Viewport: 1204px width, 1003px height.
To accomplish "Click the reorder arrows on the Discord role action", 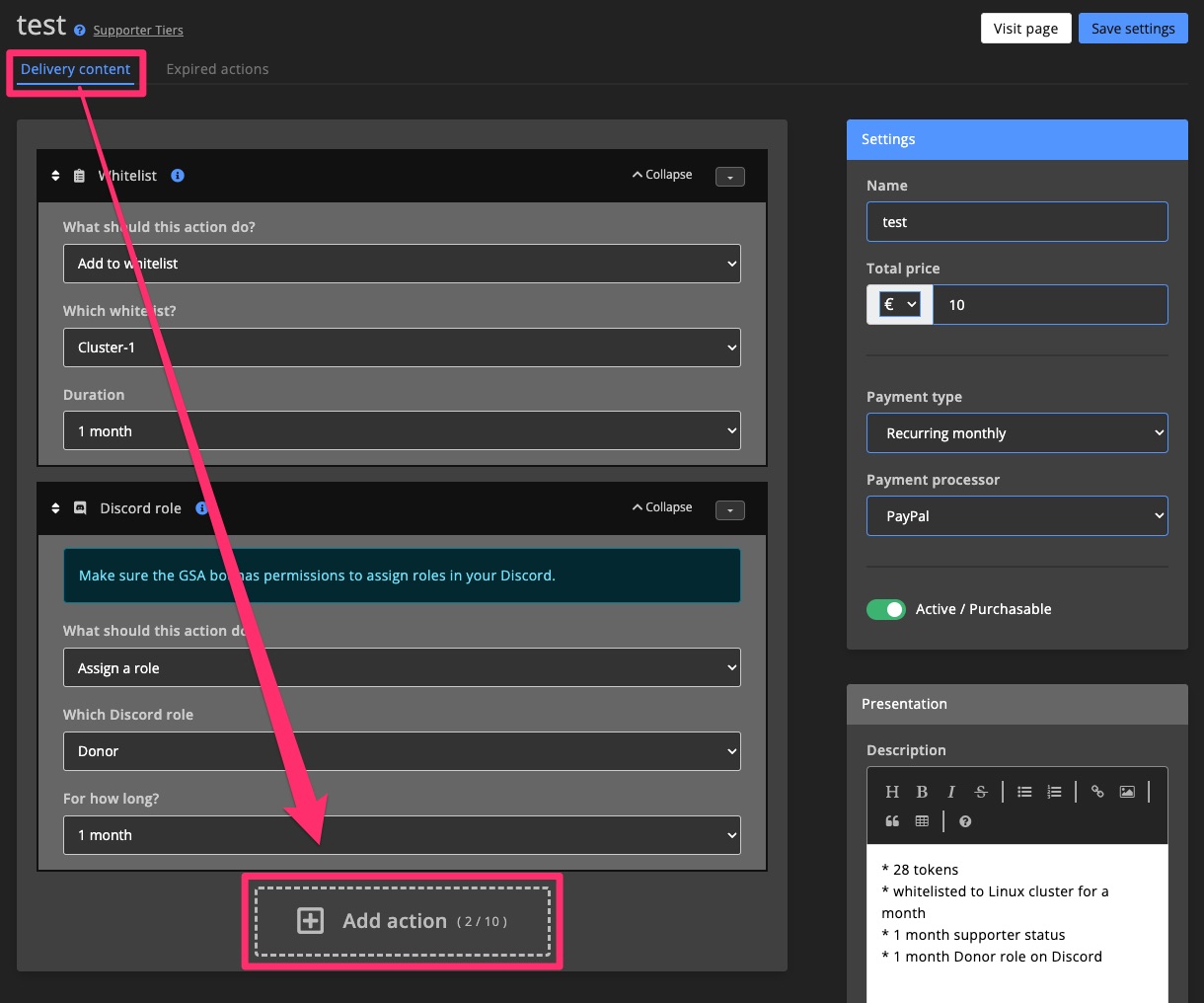I will (55, 507).
